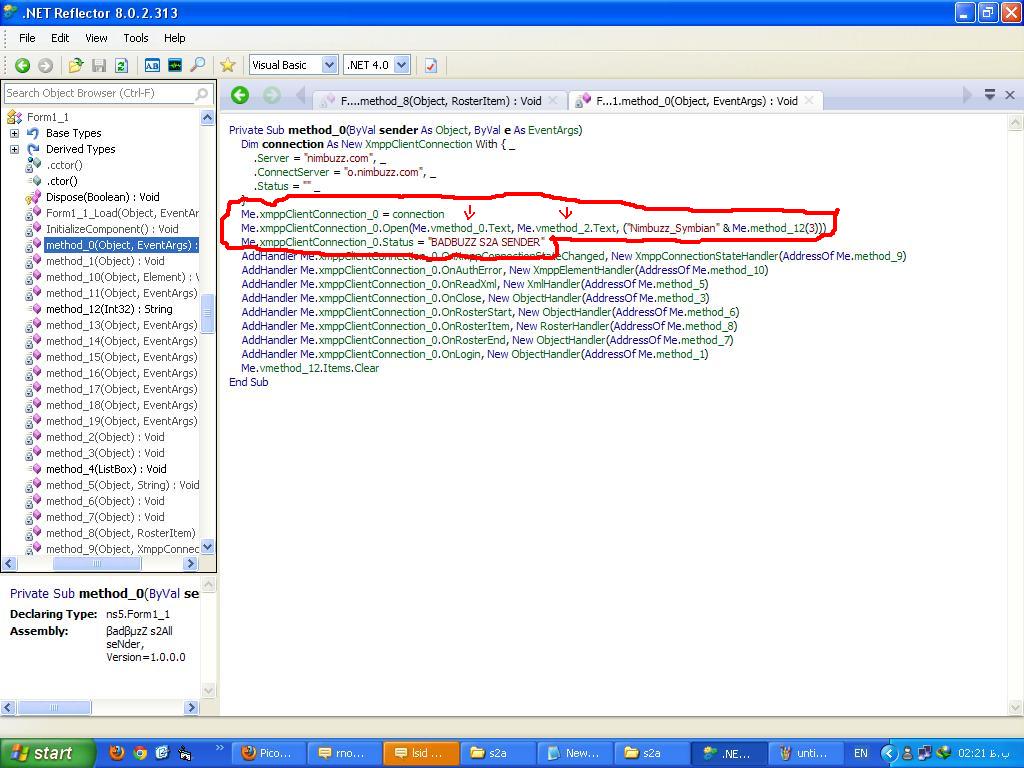Close the method_8 tab
The image size is (1024, 768).
[552, 101]
